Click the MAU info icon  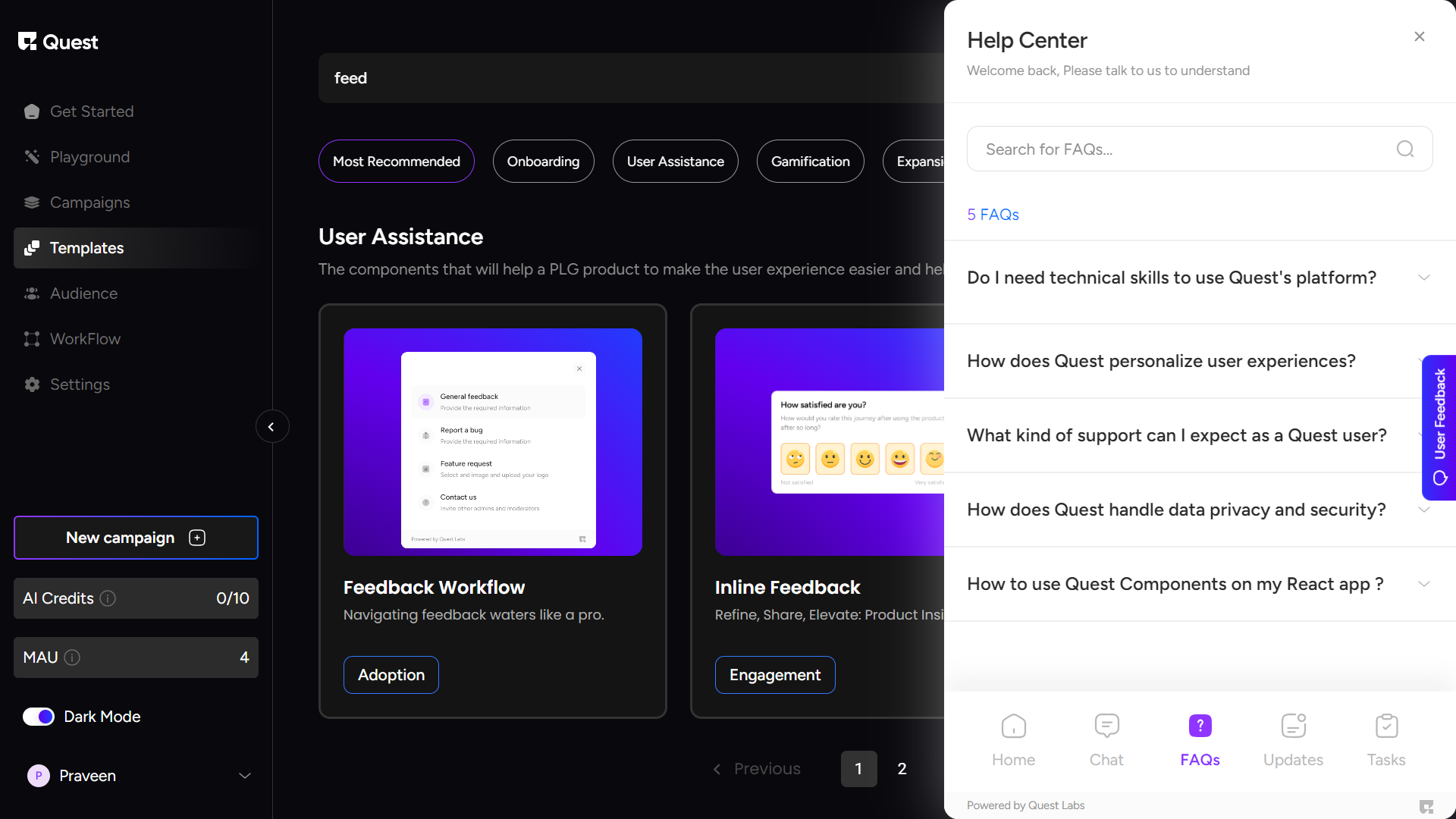[x=72, y=657]
